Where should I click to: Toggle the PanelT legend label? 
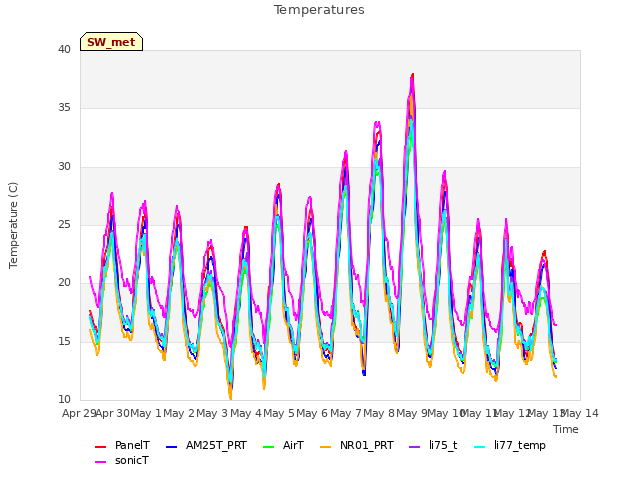(x=132, y=445)
